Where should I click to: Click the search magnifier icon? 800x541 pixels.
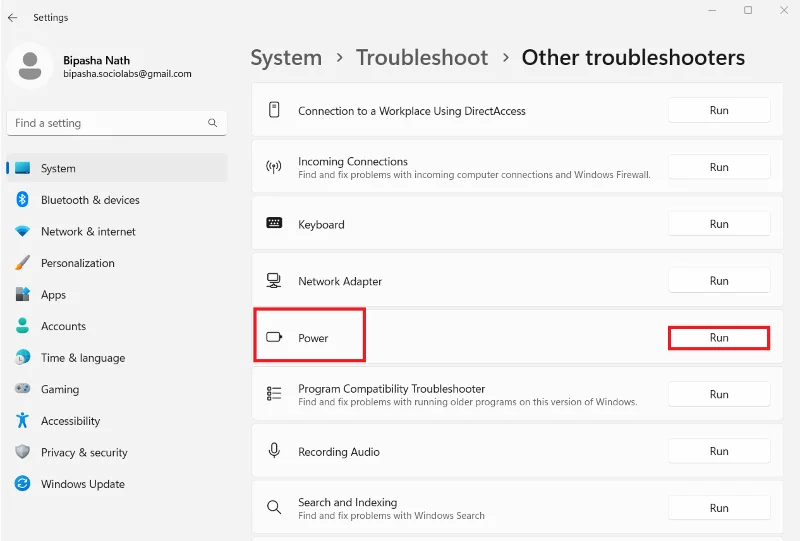[x=212, y=123]
